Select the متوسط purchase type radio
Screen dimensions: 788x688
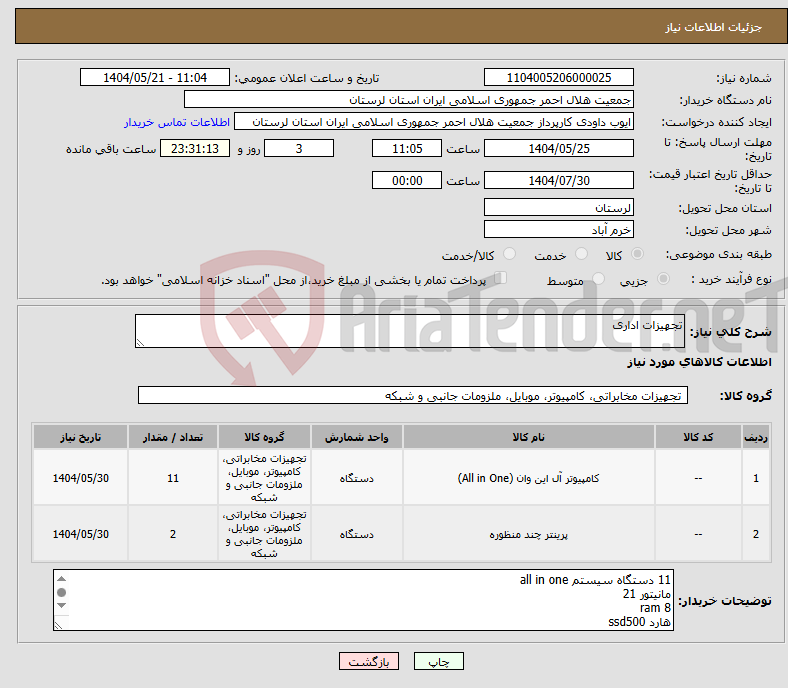coord(599,278)
